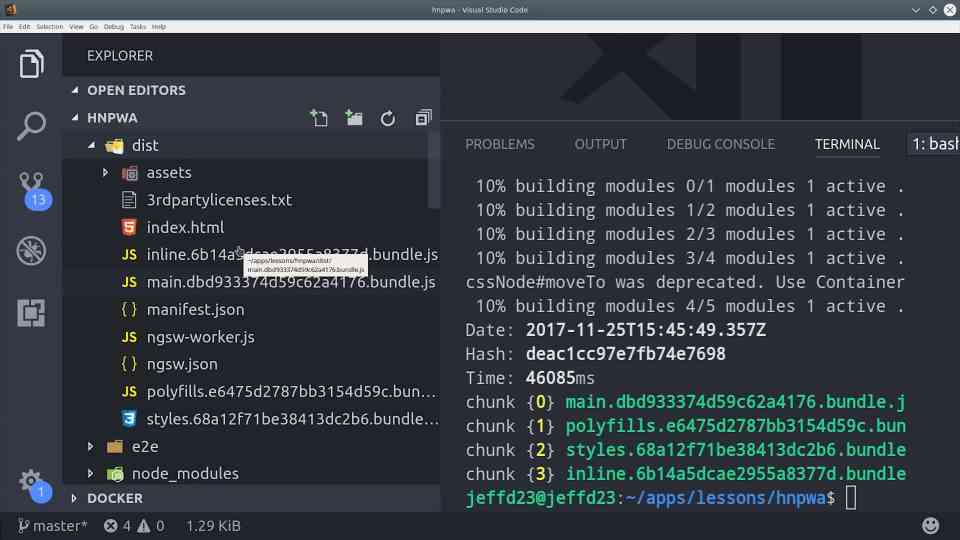Expand the DOCKER section
The height and width of the screenshot is (540, 960).
click(114, 498)
